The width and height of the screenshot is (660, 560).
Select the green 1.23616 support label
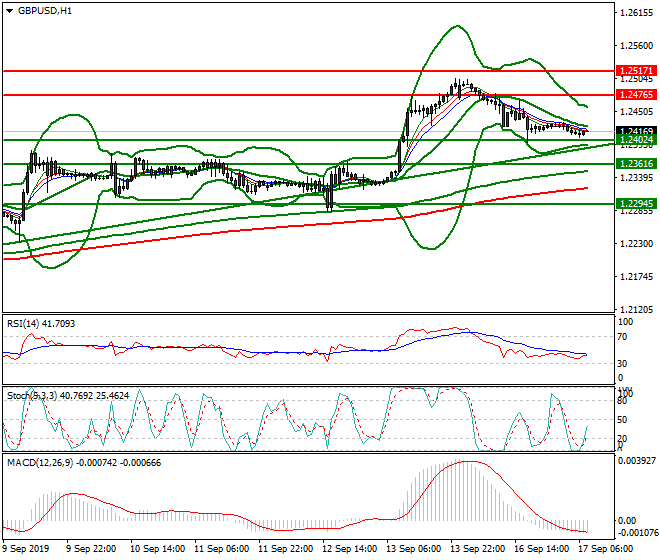[x=636, y=163]
